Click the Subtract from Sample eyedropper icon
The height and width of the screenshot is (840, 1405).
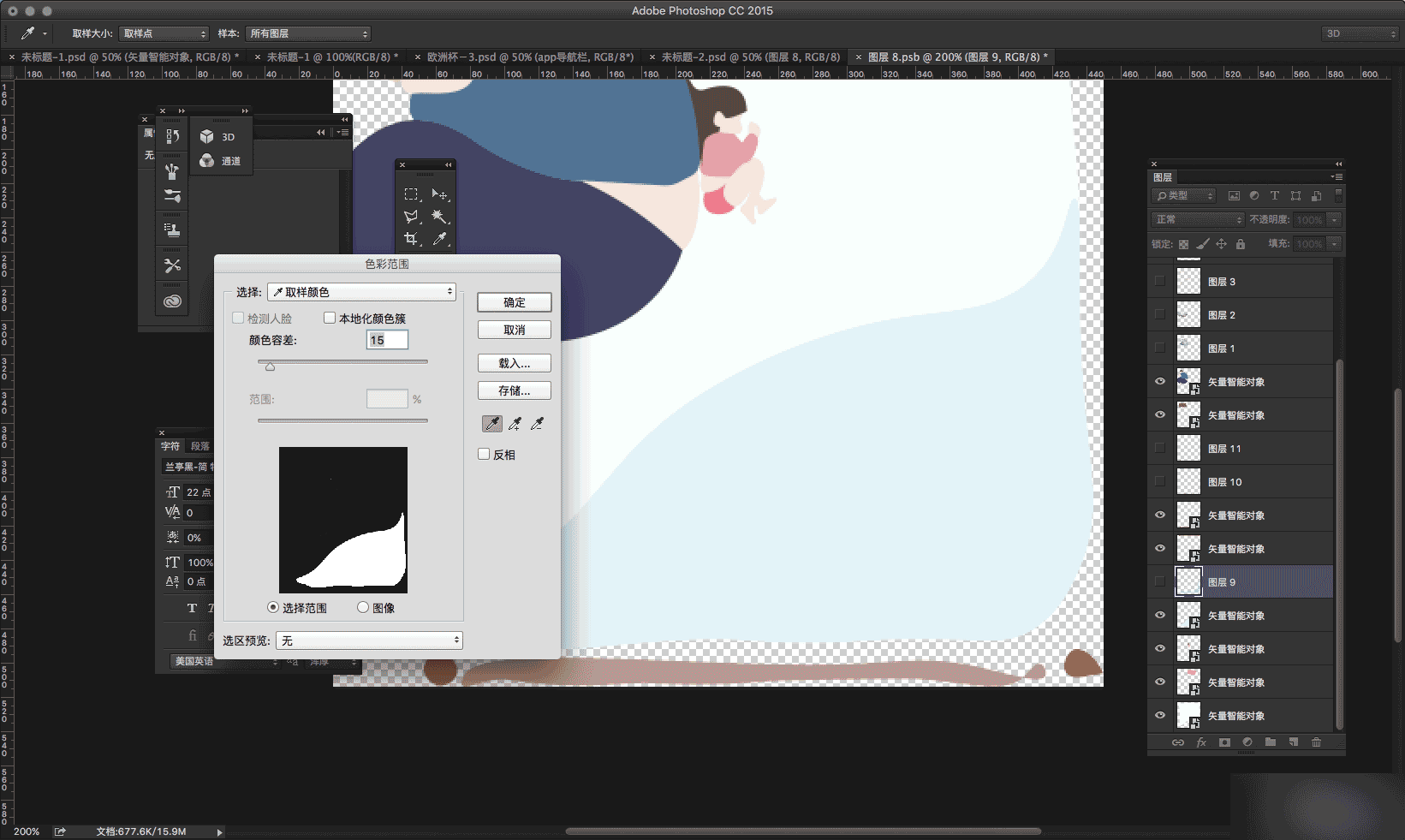point(537,424)
